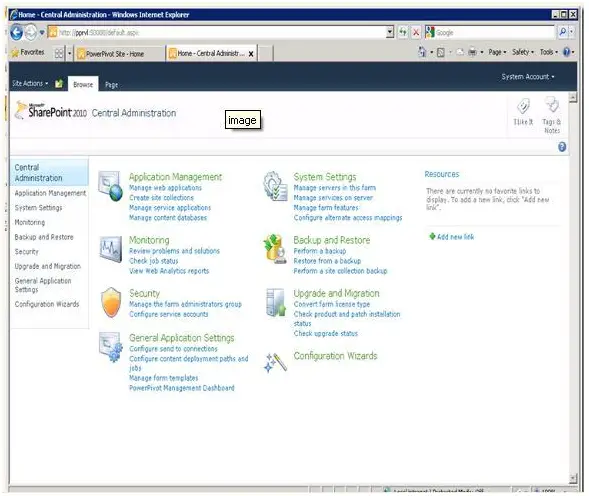Switch to the Browse ribbon tab

coord(83,85)
